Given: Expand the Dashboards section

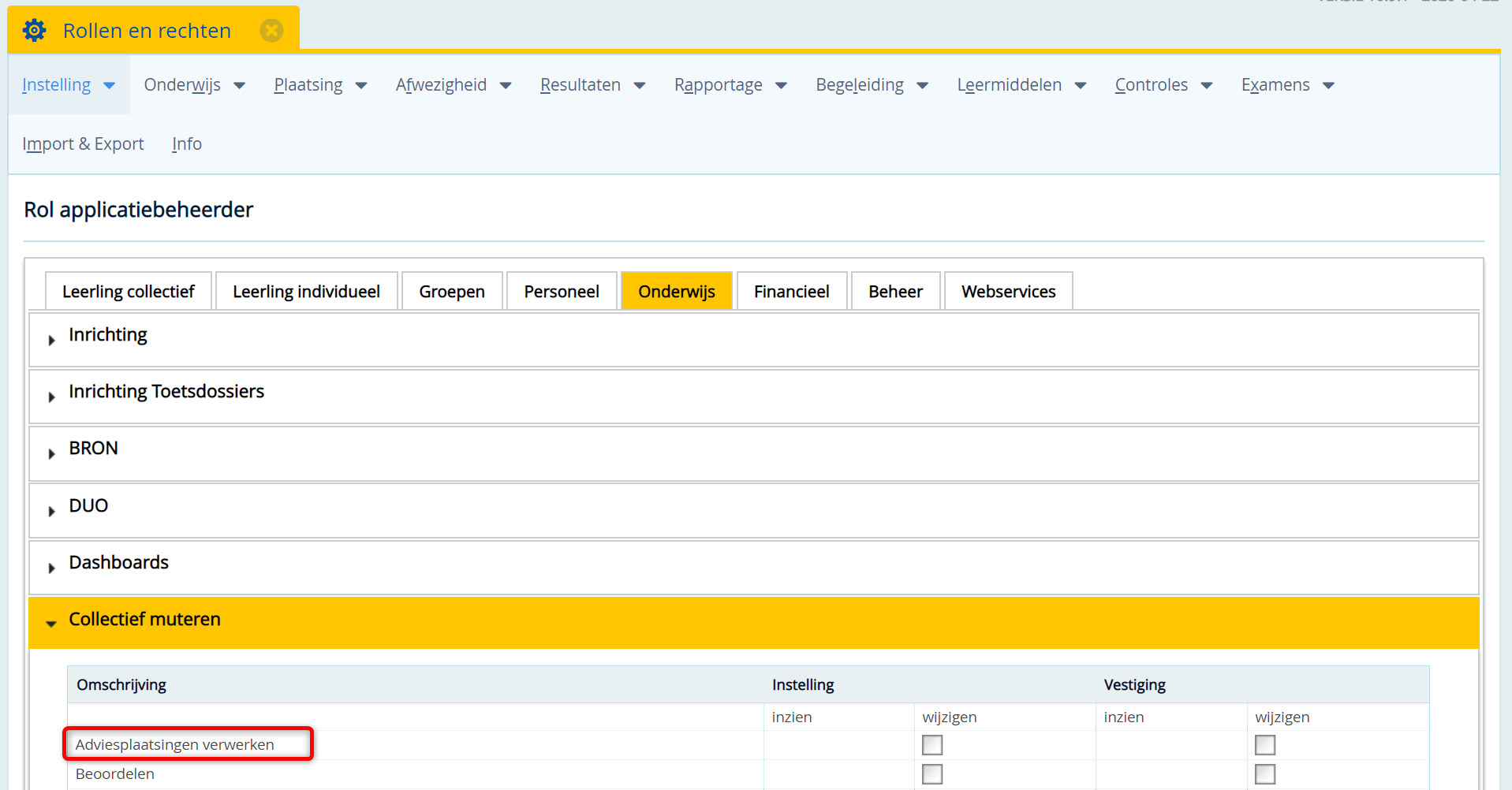Looking at the screenshot, I should pyautogui.click(x=753, y=568).
